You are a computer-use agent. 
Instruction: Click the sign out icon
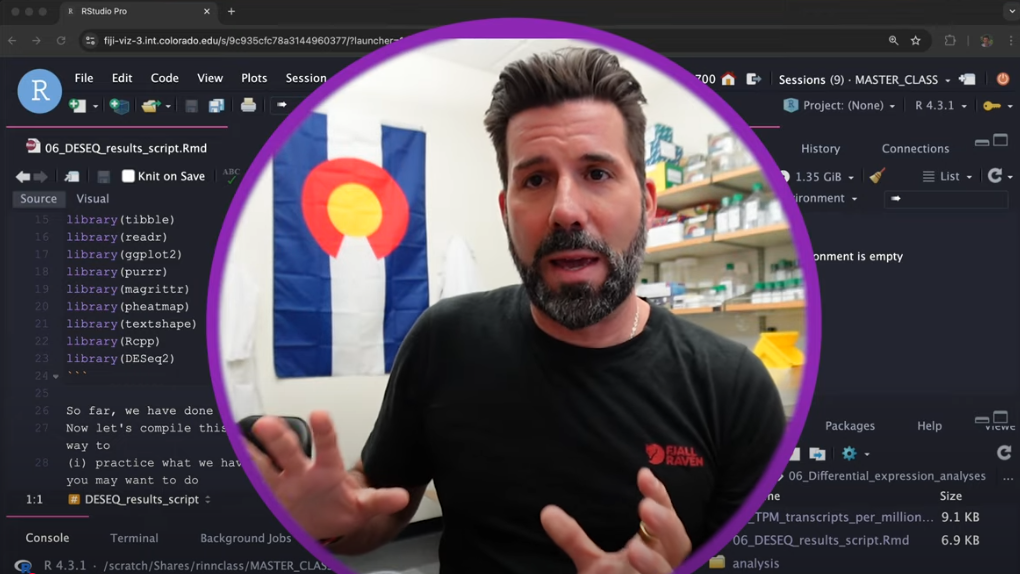753,79
